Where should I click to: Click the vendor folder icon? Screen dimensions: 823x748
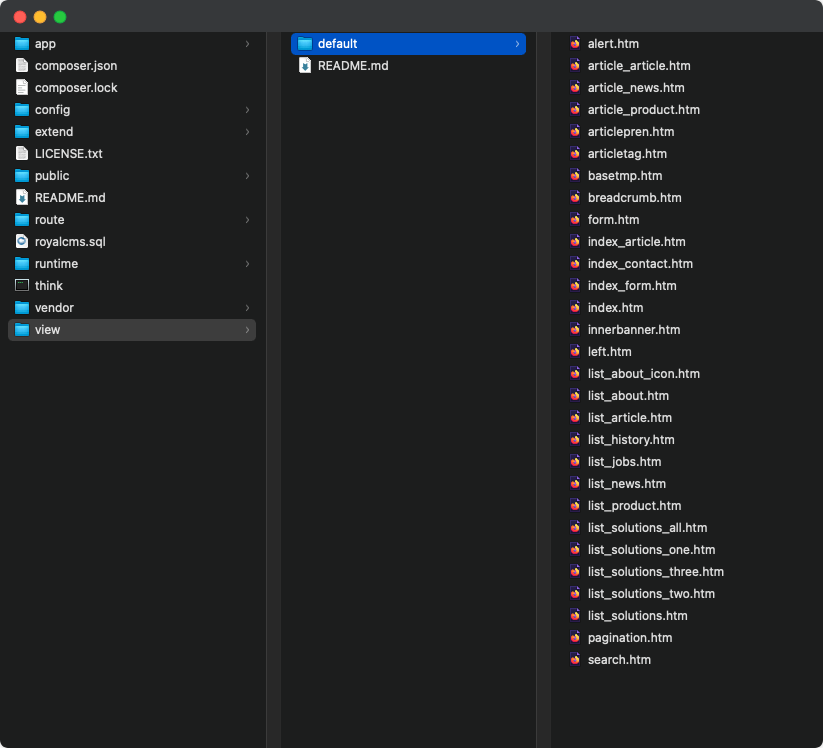22,308
